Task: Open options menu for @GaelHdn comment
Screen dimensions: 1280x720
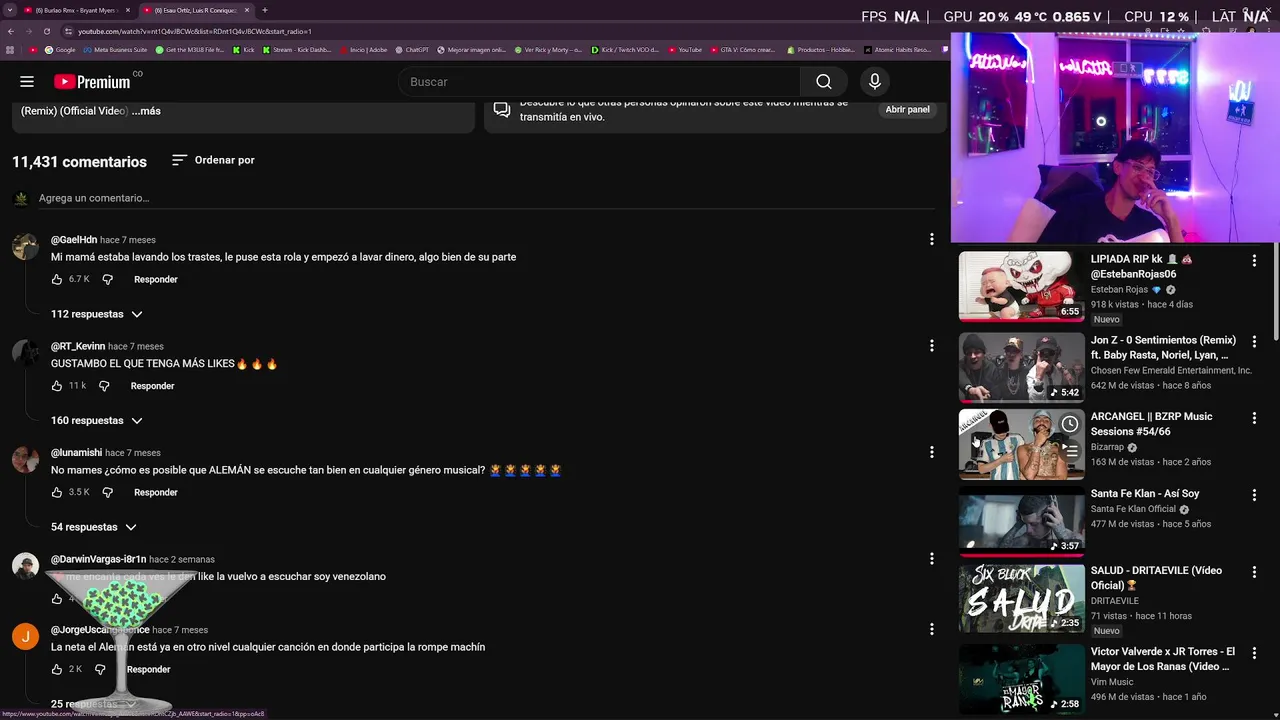Action: pyautogui.click(x=931, y=239)
